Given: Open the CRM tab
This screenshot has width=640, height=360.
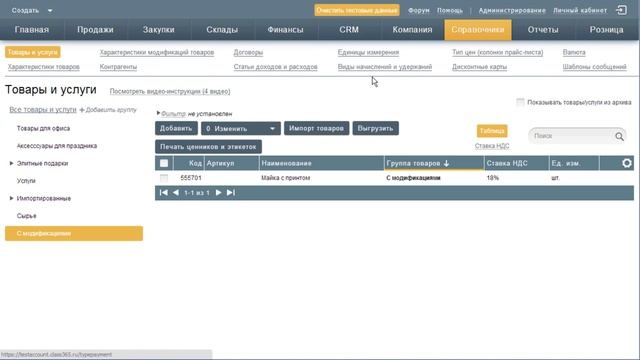Looking at the screenshot, I should coord(349,30).
